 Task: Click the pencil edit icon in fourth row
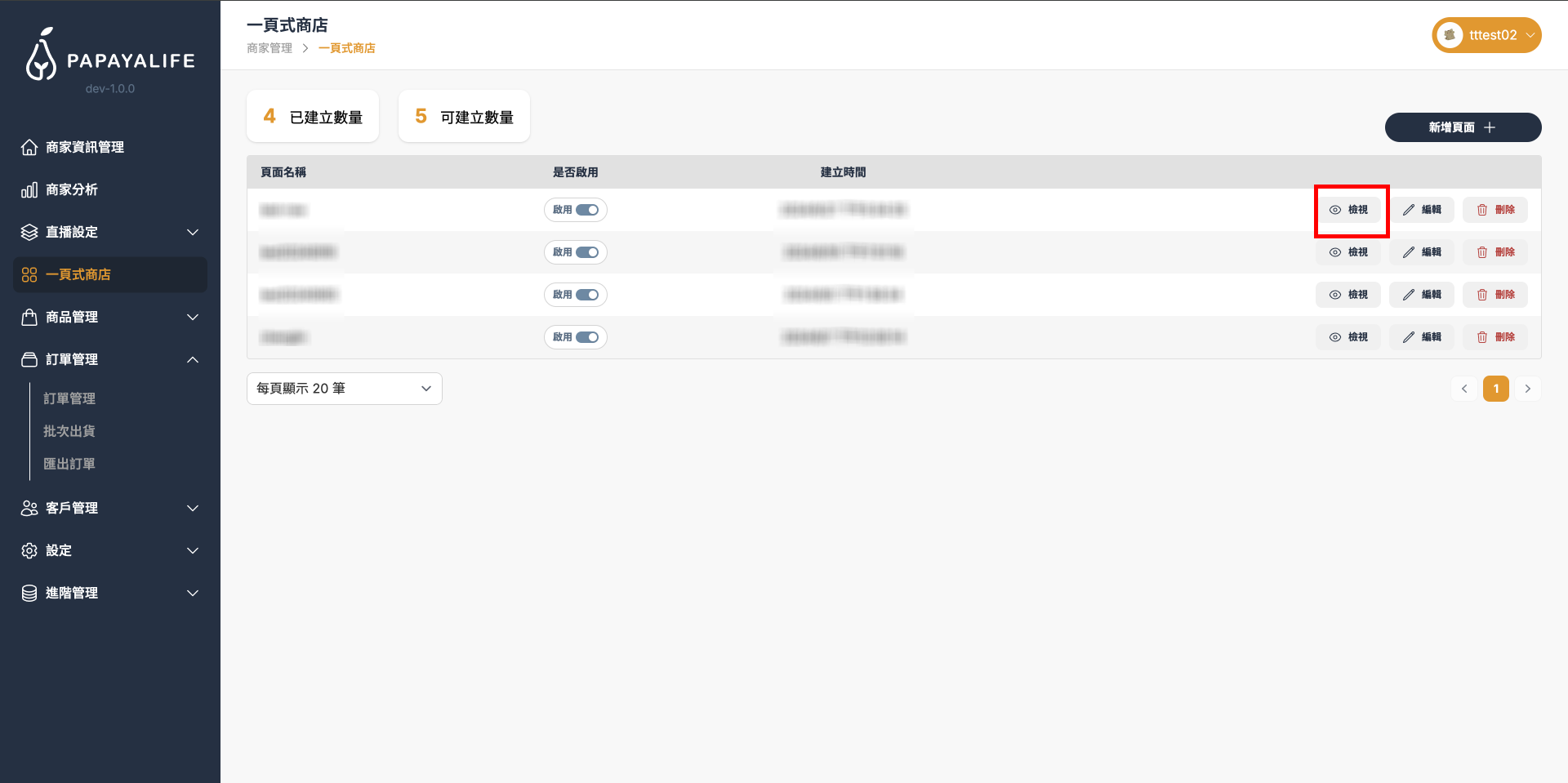click(x=1409, y=337)
